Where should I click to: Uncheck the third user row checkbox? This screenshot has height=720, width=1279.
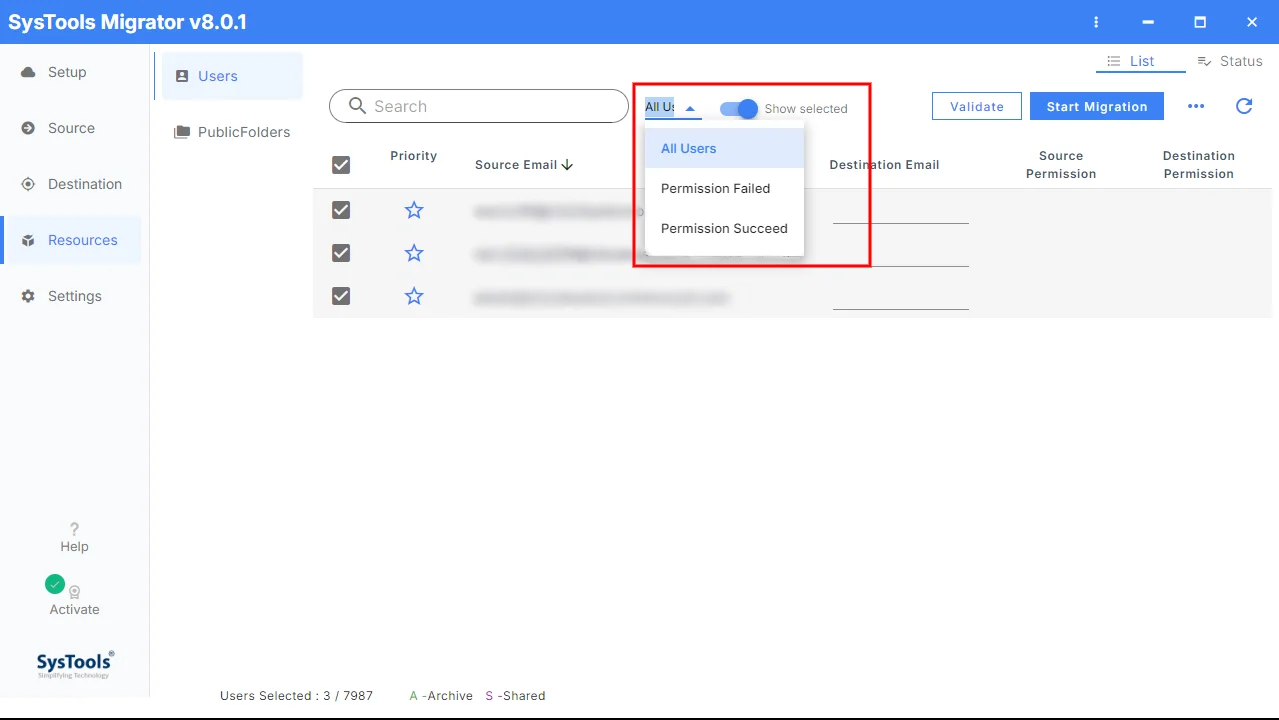[x=341, y=296]
